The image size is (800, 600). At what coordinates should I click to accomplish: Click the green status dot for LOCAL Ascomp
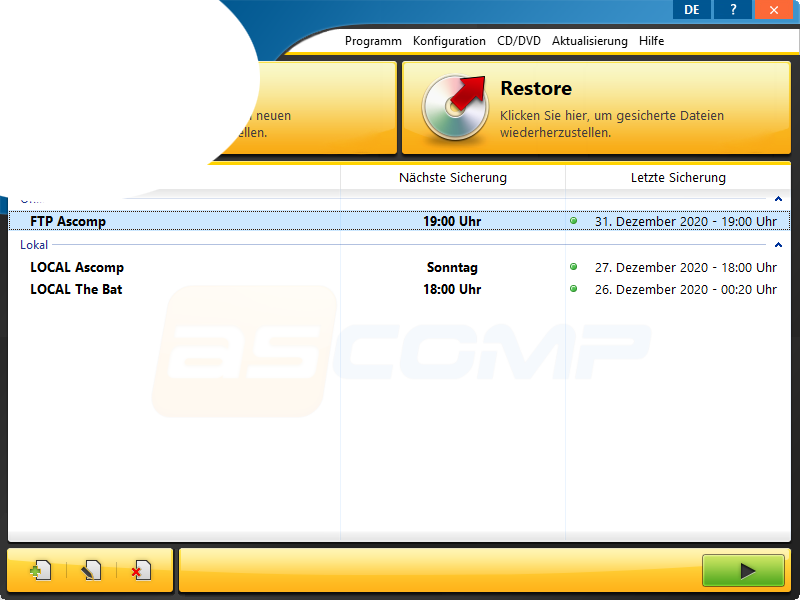[573, 267]
